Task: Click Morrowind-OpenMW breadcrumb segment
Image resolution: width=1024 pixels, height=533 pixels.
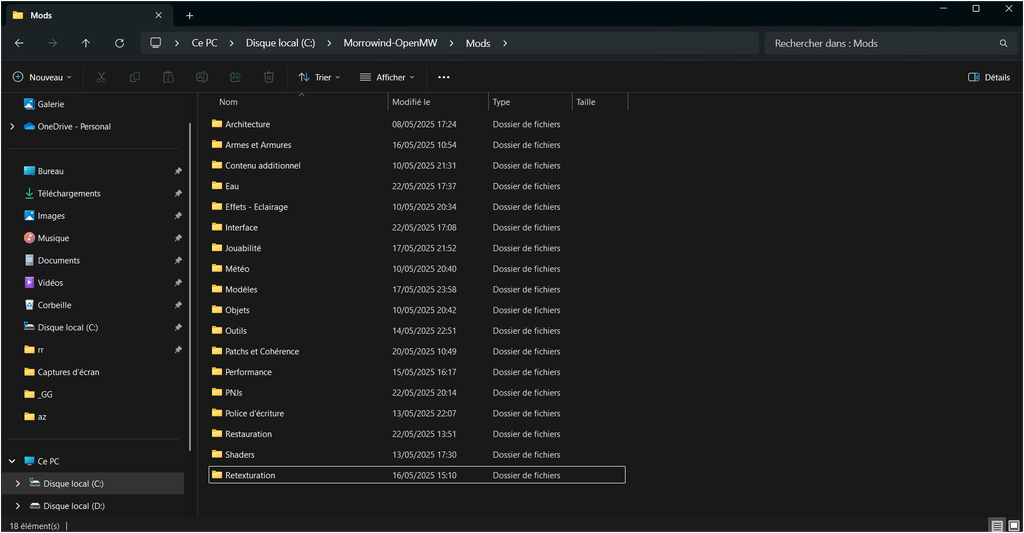Action: [x=391, y=43]
